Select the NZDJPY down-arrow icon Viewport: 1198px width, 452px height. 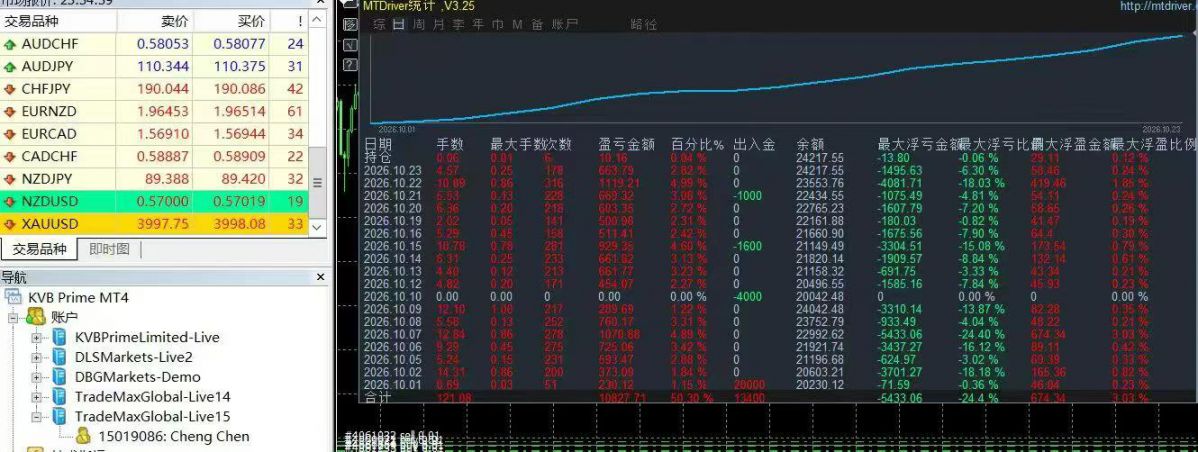tap(10, 179)
